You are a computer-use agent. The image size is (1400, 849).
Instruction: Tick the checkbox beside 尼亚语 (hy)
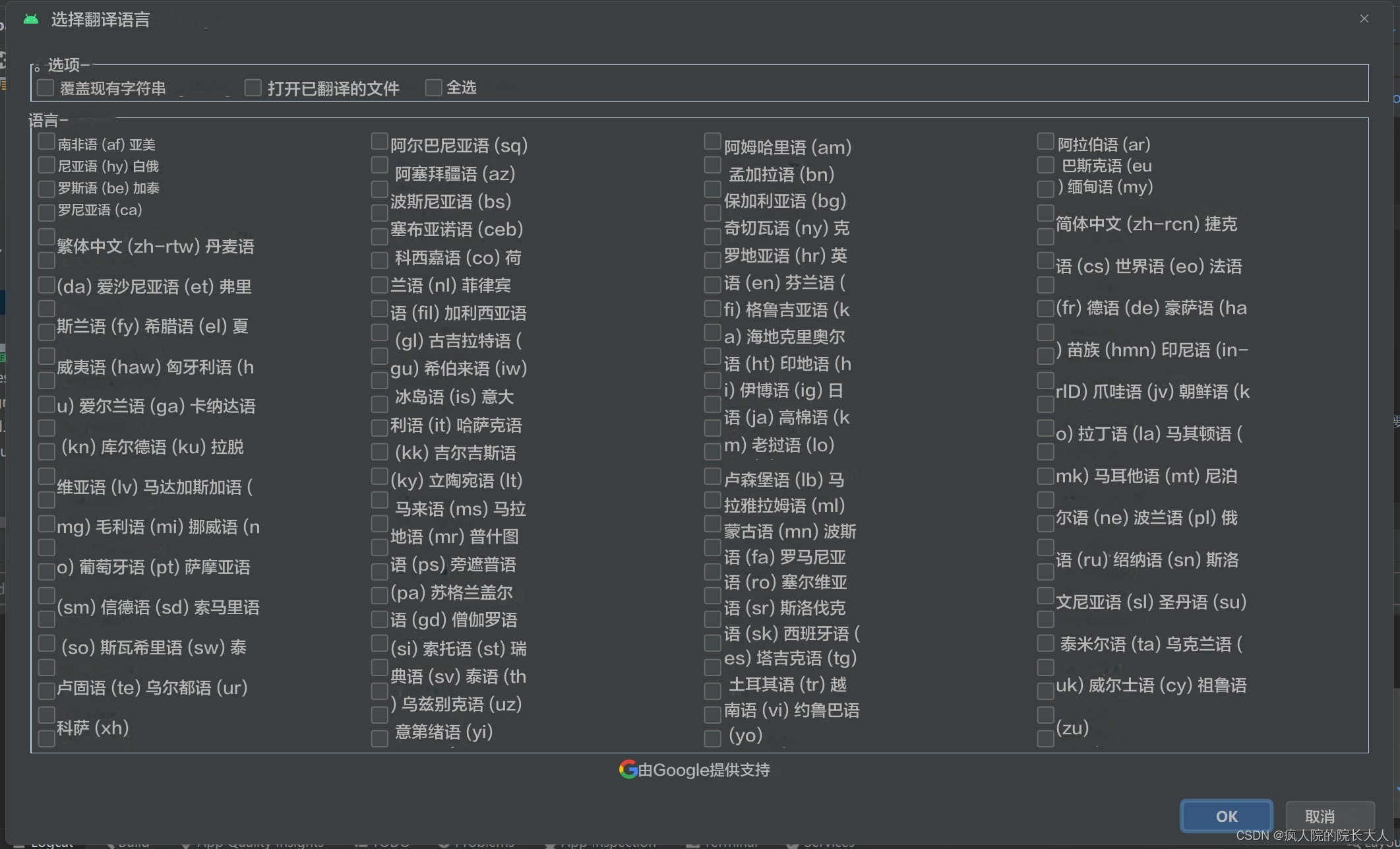46,164
